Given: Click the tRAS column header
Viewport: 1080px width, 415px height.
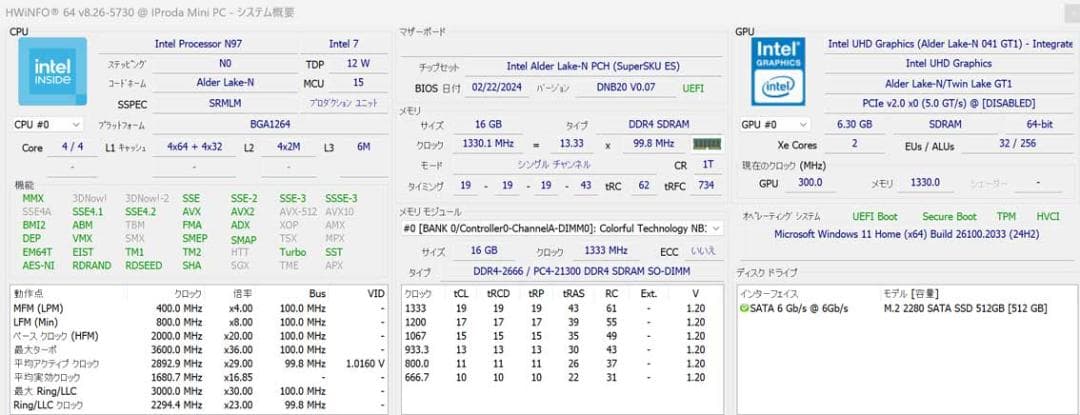Looking at the screenshot, I should pos(573,293).
